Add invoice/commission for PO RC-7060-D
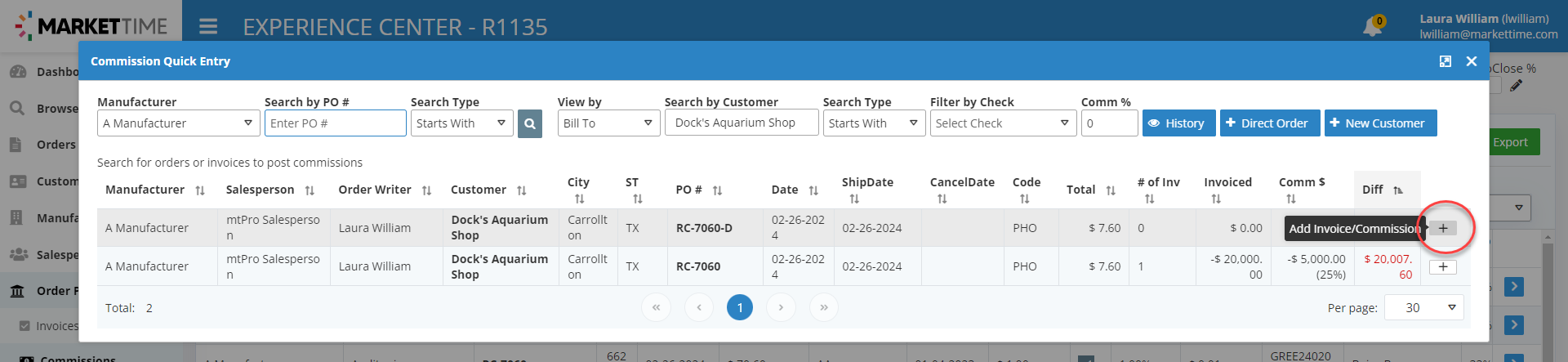 click(1443, 228)
